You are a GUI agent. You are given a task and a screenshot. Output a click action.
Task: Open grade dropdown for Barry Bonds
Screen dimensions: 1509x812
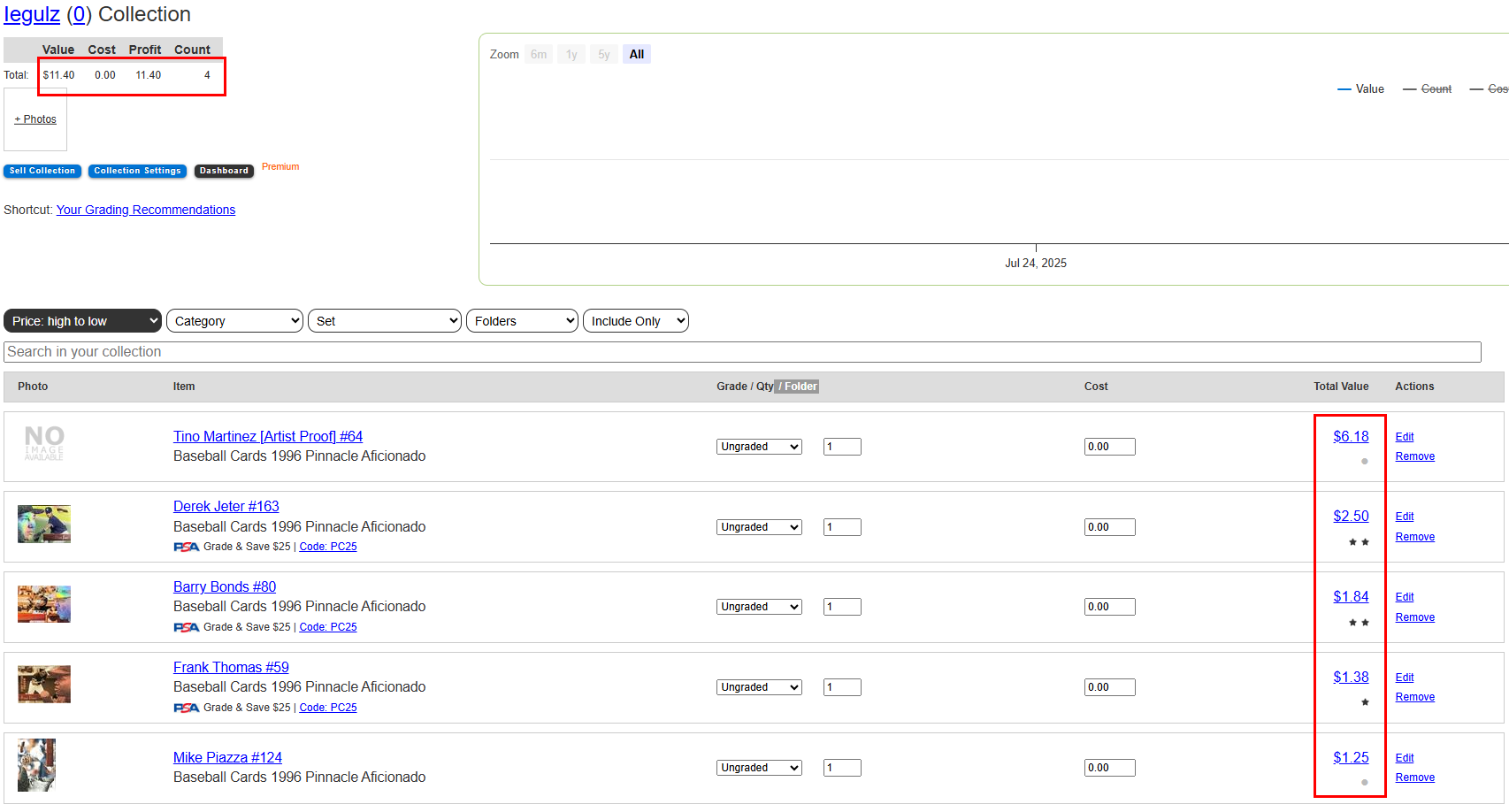coord(759,607)
